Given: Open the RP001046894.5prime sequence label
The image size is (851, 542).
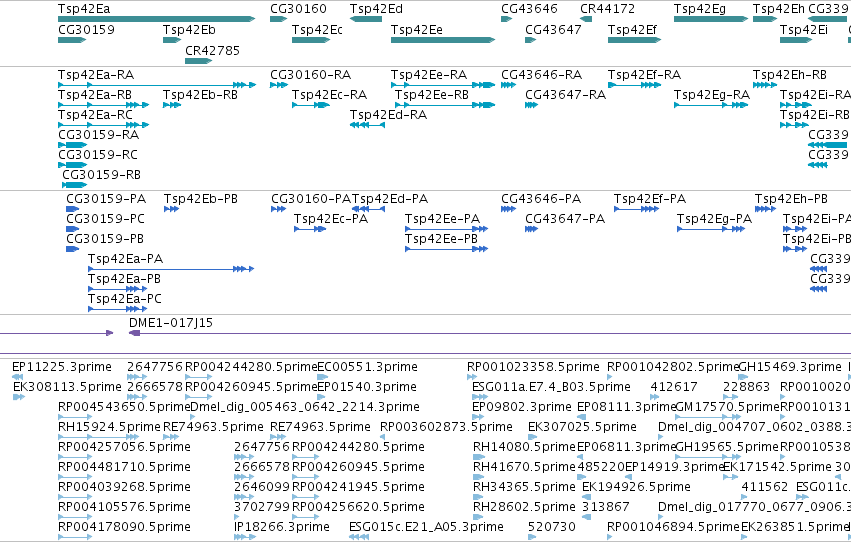Looking at the screenshot, I should click(674, 527).
